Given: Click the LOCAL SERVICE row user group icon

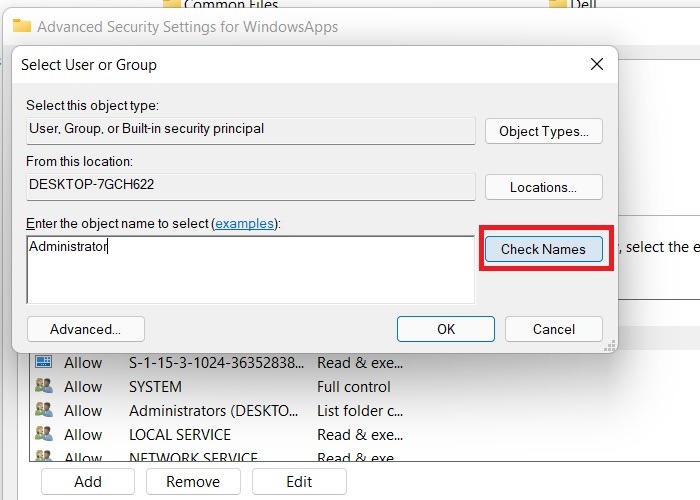Looking at the screenshot, I should tap(44, 434).
